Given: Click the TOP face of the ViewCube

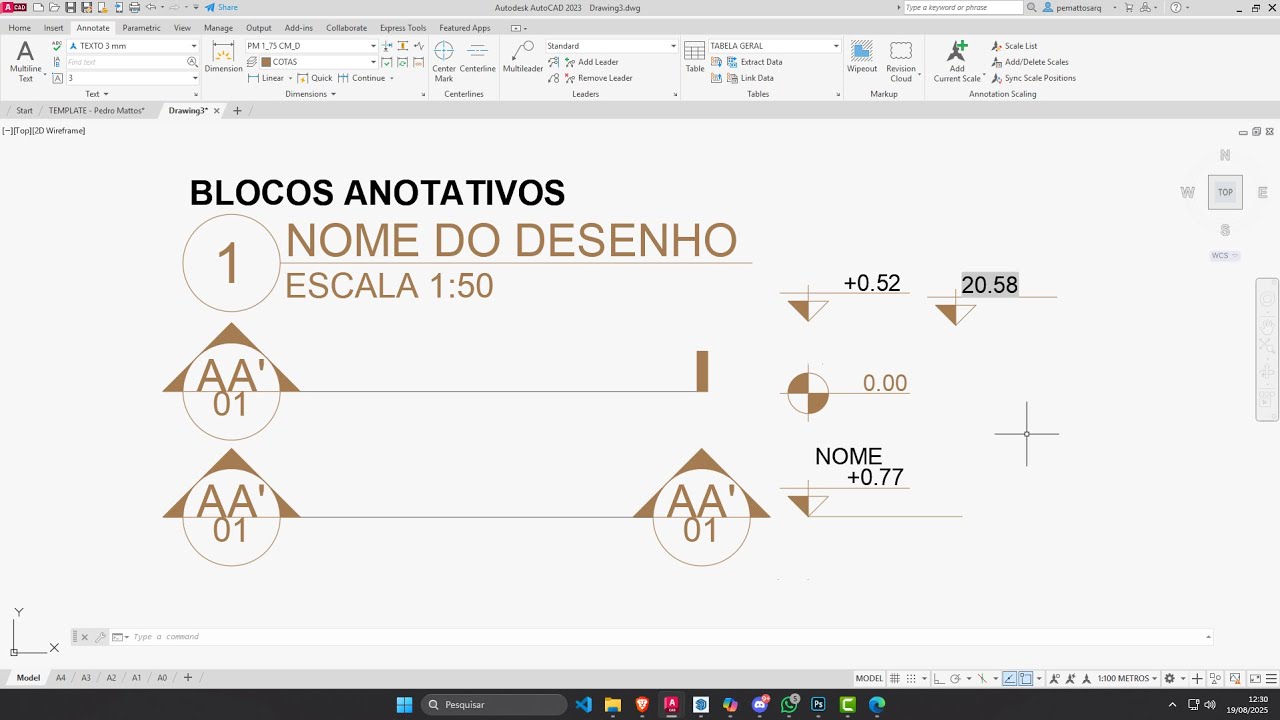Looking at the screenshot, I should tap(1225, 192).
